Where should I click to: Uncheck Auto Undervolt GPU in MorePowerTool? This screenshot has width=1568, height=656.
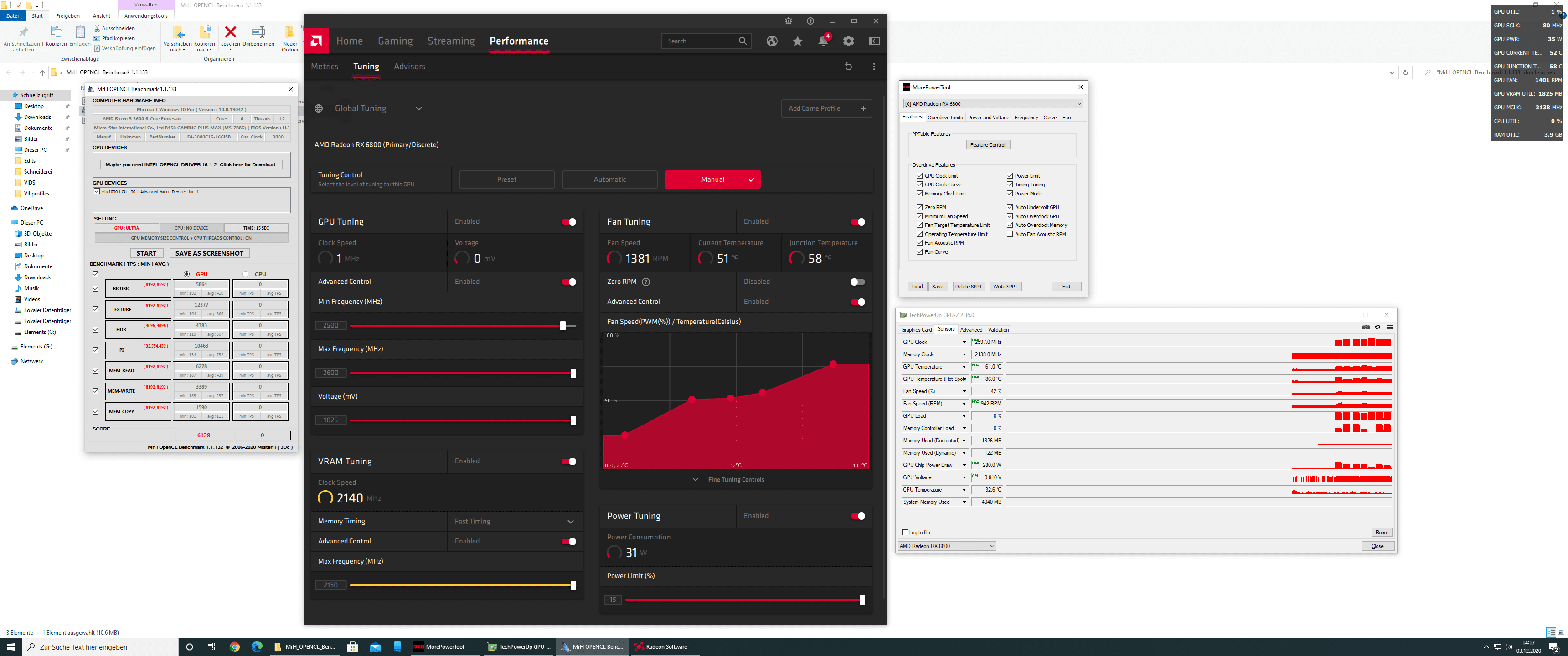pyautogui.click(x=1009, y=208)
